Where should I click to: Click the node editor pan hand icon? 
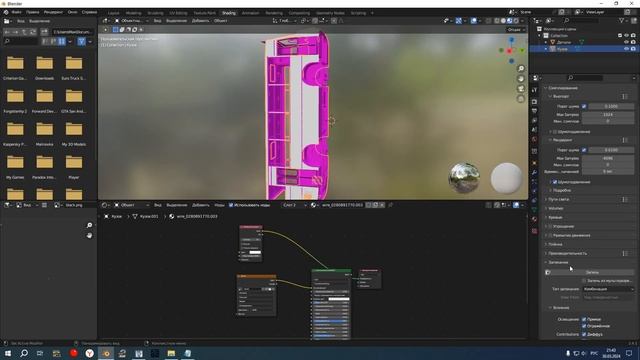pos(89,236)
